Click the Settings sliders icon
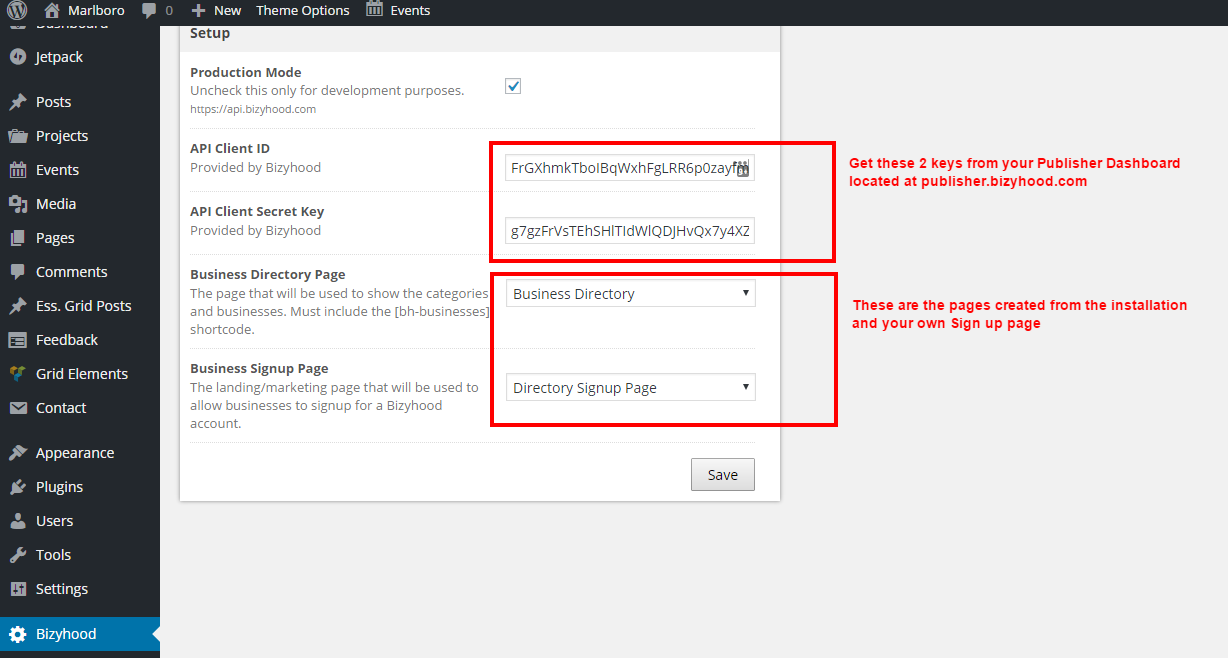This screenshot has width=1228, height=658. tap(17, 589)
